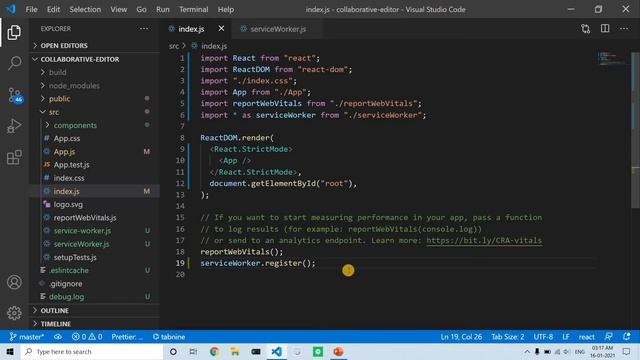Open errors and warnings problems indicator
This screenshot has width=640, height=360.
coord(87,337)
